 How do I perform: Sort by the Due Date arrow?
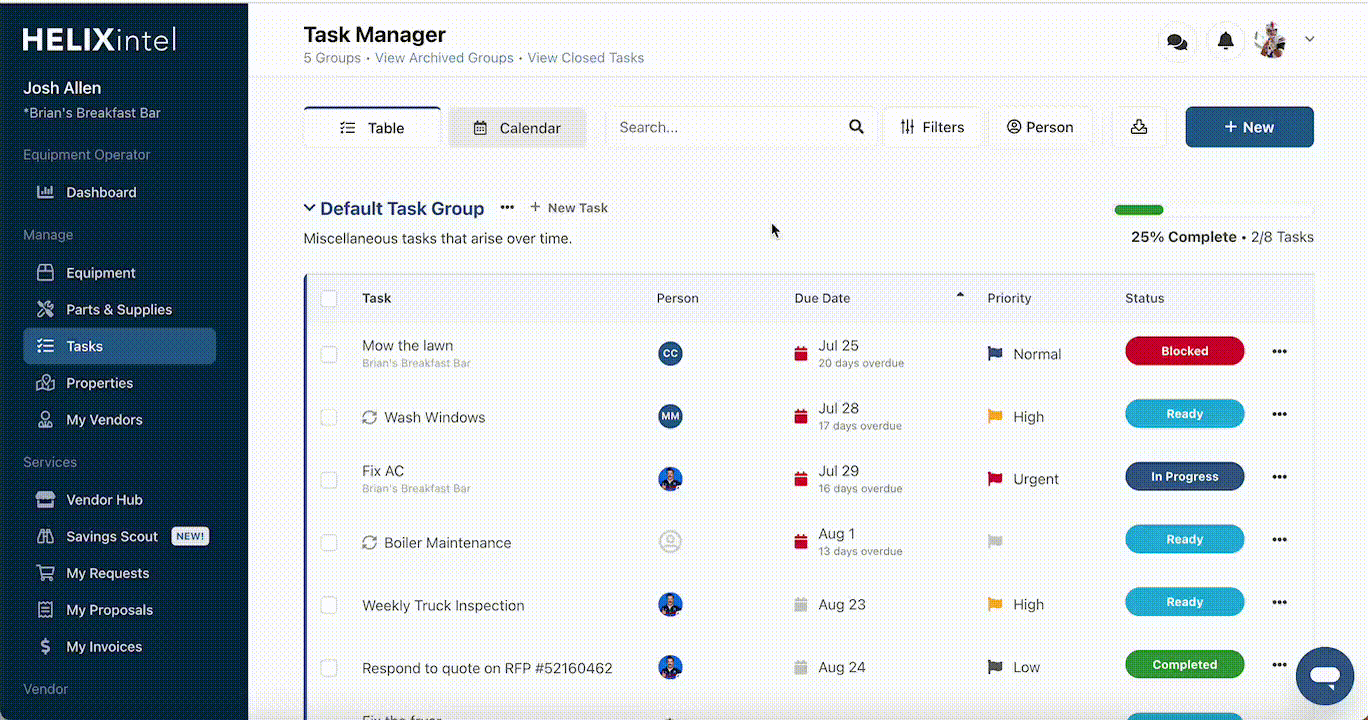coord(960,295)
